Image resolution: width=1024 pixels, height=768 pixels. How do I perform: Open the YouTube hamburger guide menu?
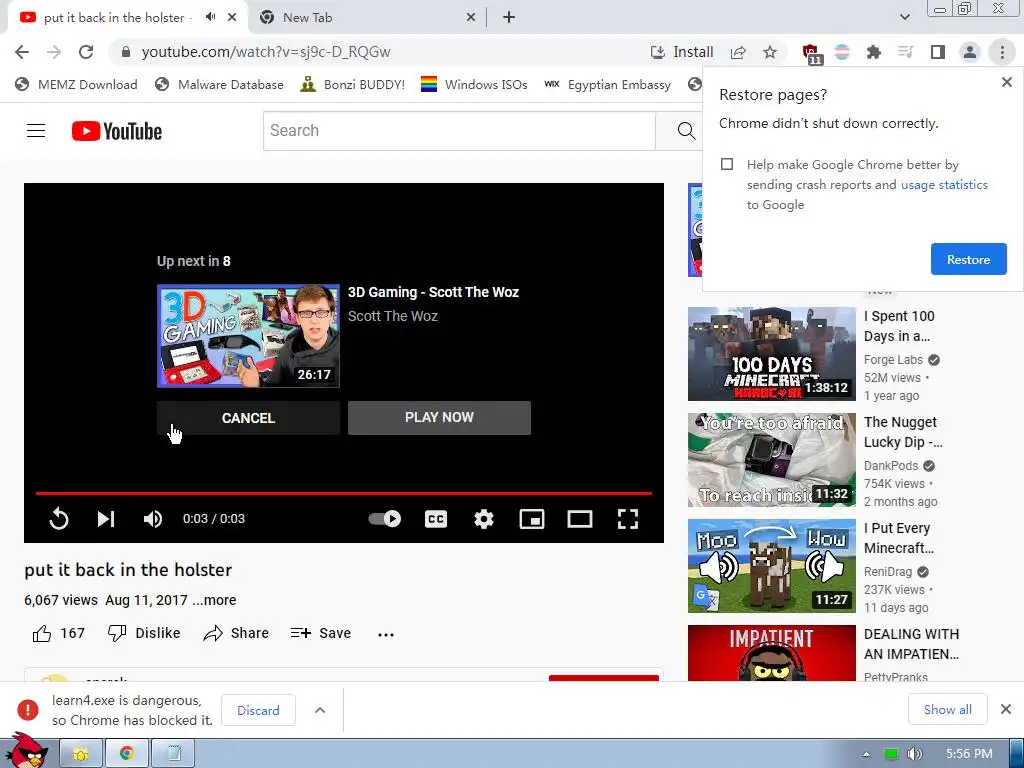pyautogui.click(x=36, y=131)
